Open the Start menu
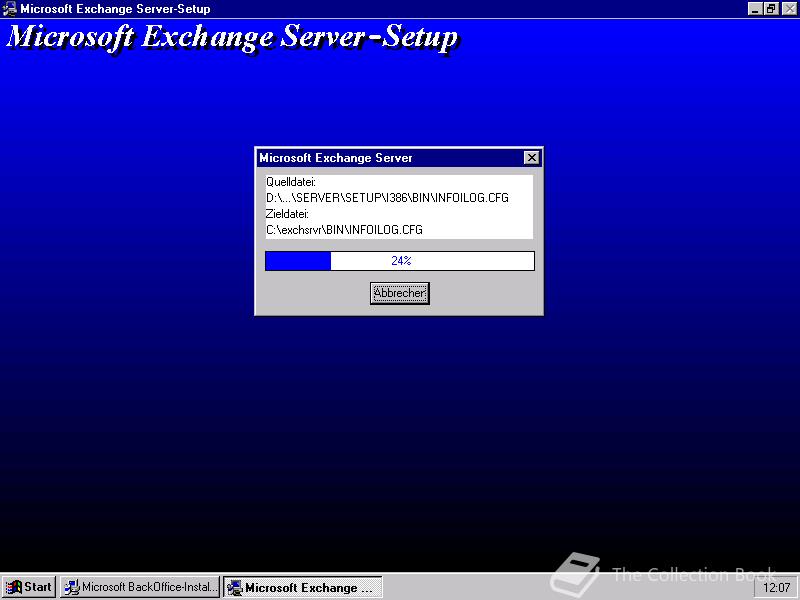The image size is (800, 600). click(29, 587)
